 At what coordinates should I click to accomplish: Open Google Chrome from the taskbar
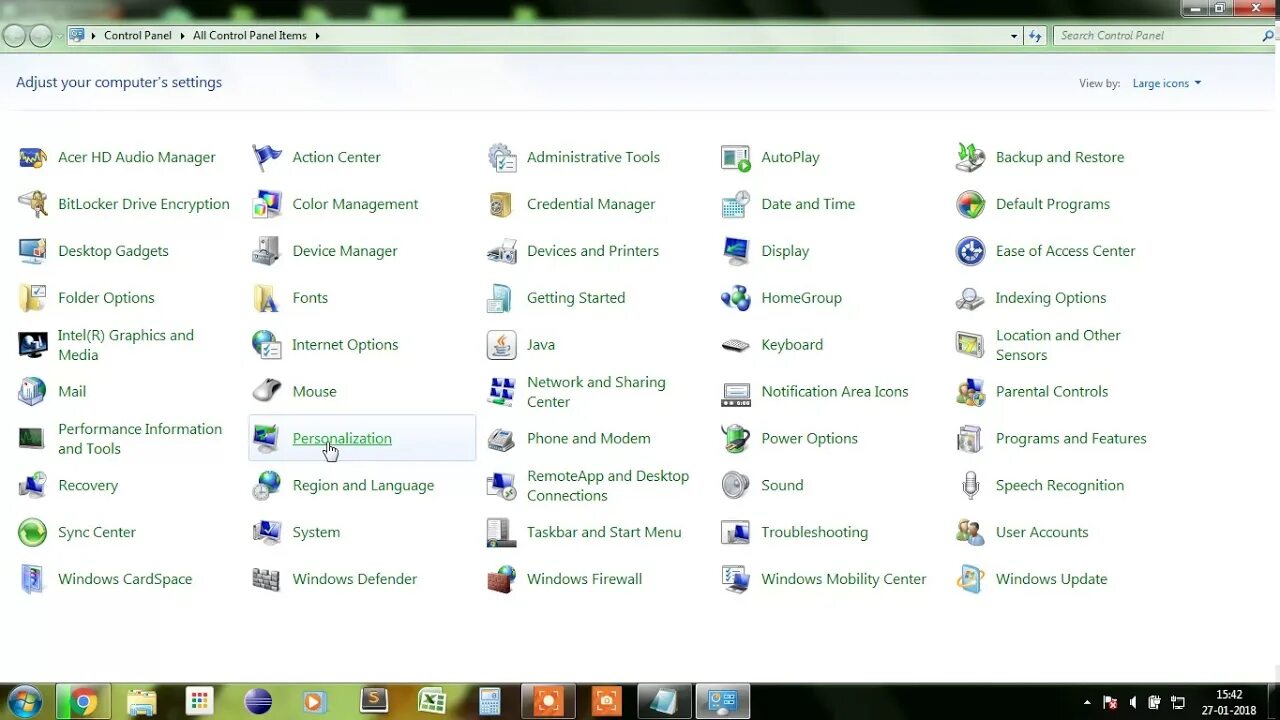(x=84, y=702)
